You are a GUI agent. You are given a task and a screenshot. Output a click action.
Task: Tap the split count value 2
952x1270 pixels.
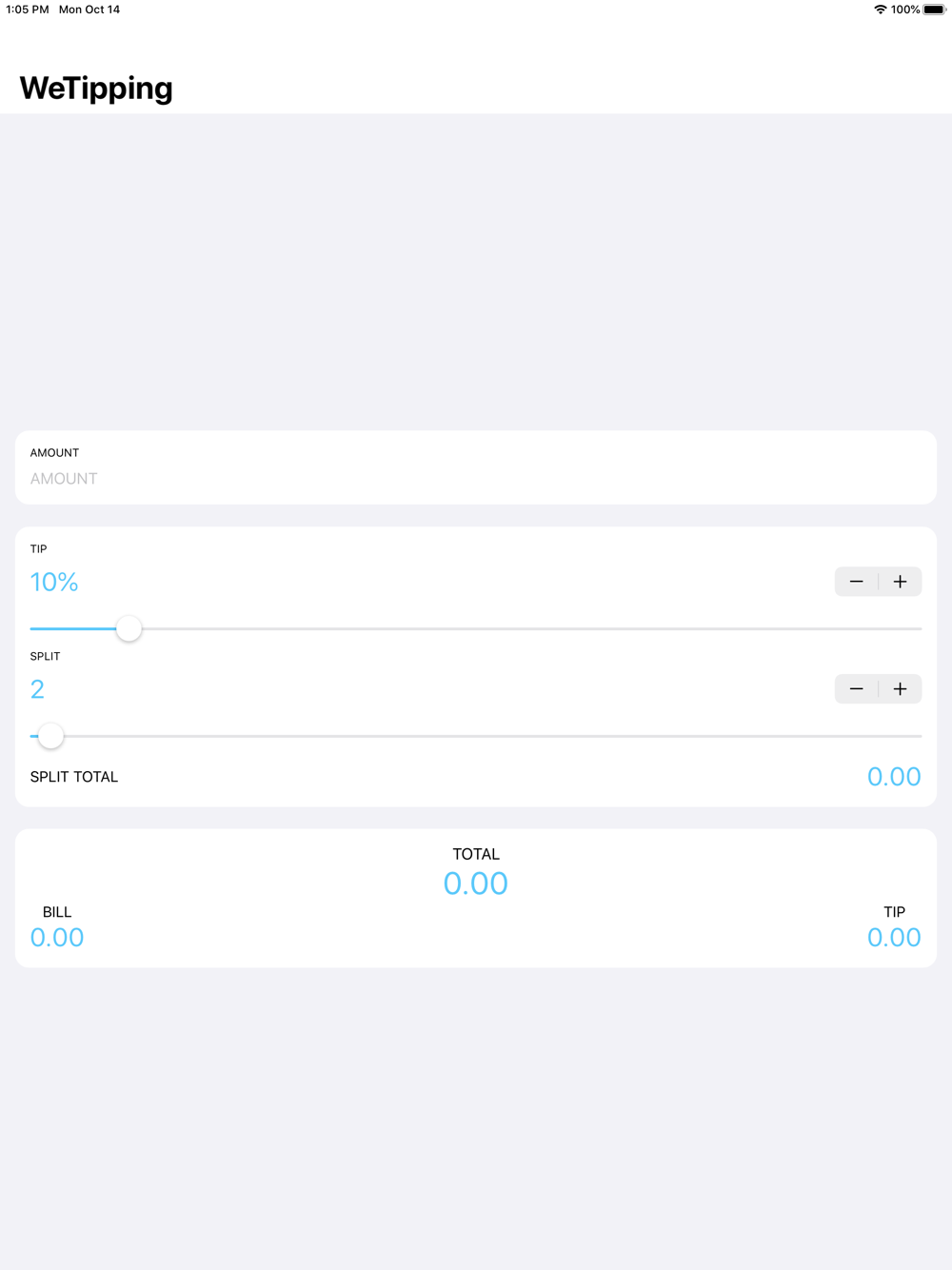[x=37, y=689]
